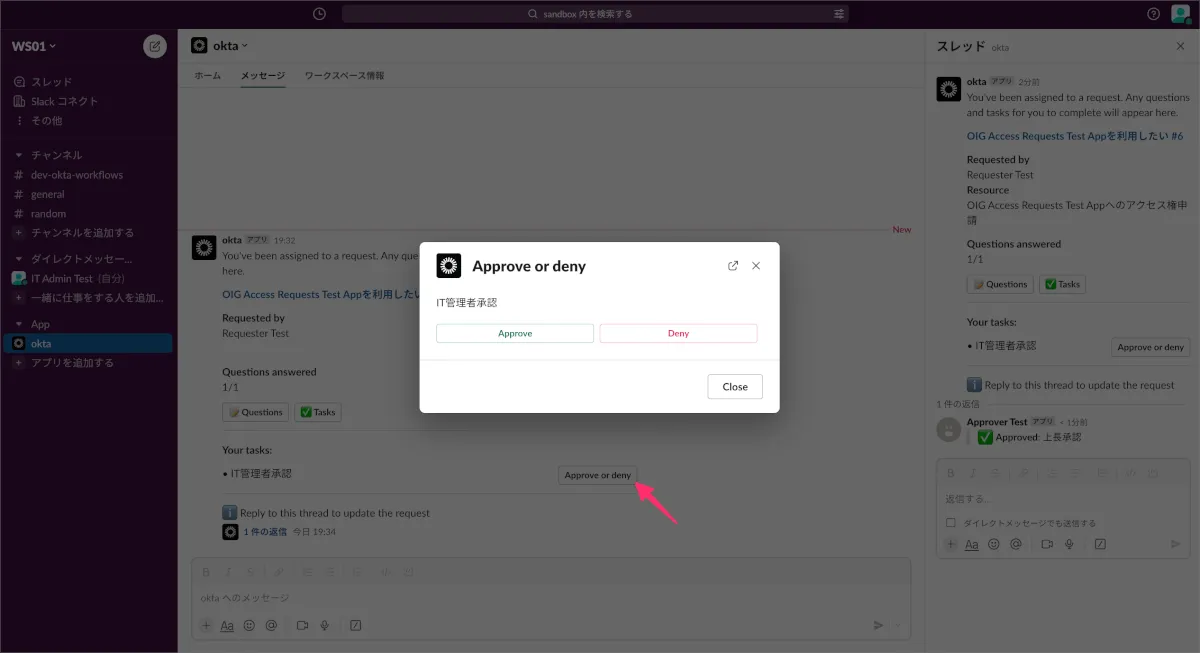Click Questions button in thread panel
The height and width of the screenshot is (653, 1200).
point(1000,284)
